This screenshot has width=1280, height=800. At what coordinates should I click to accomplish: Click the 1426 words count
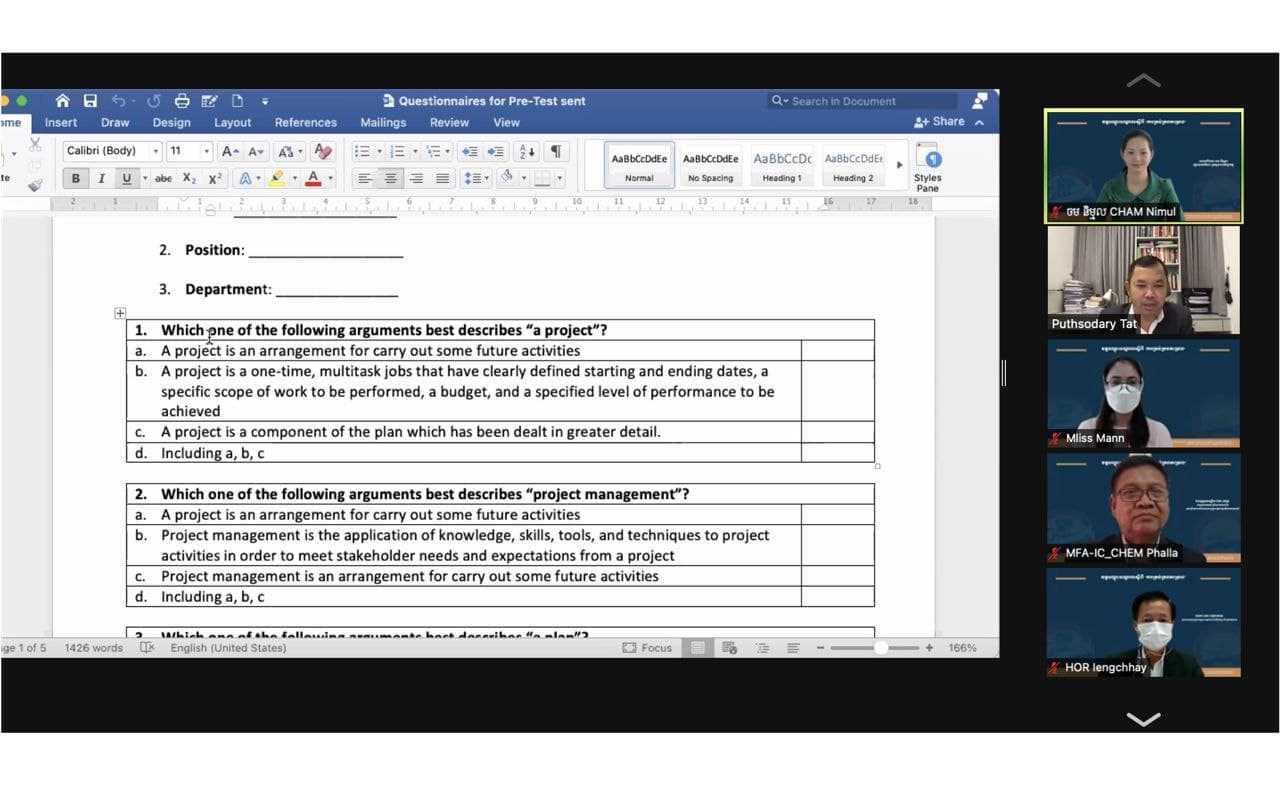94,648
